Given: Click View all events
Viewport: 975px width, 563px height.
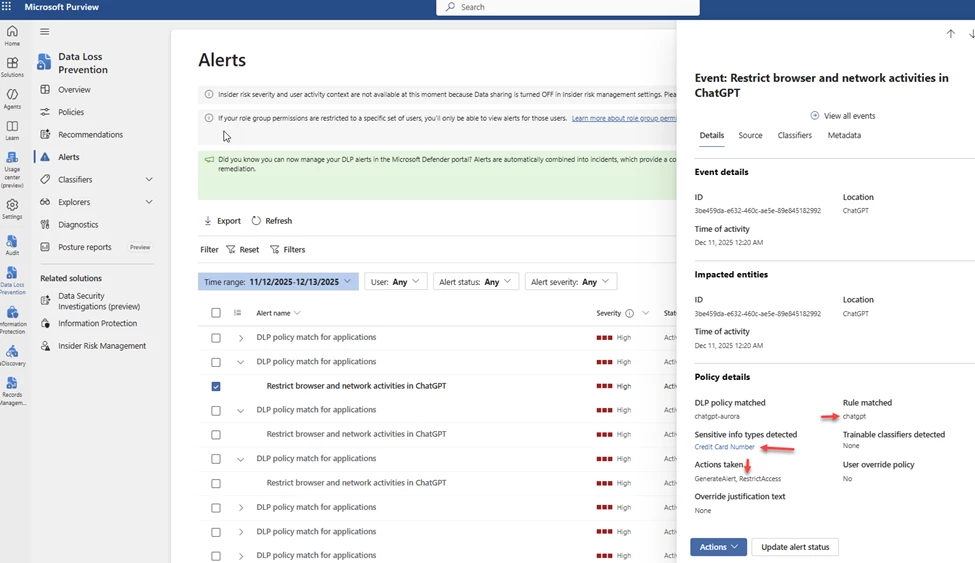Looking at the screenshot, I should pos(843,116).
